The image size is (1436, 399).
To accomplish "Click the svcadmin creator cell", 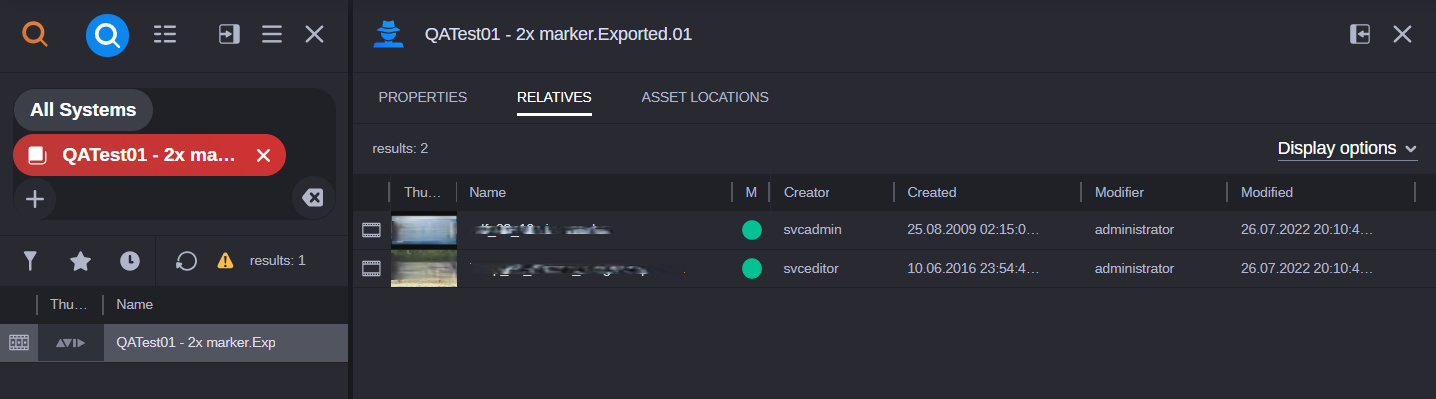I will [813, 230].
